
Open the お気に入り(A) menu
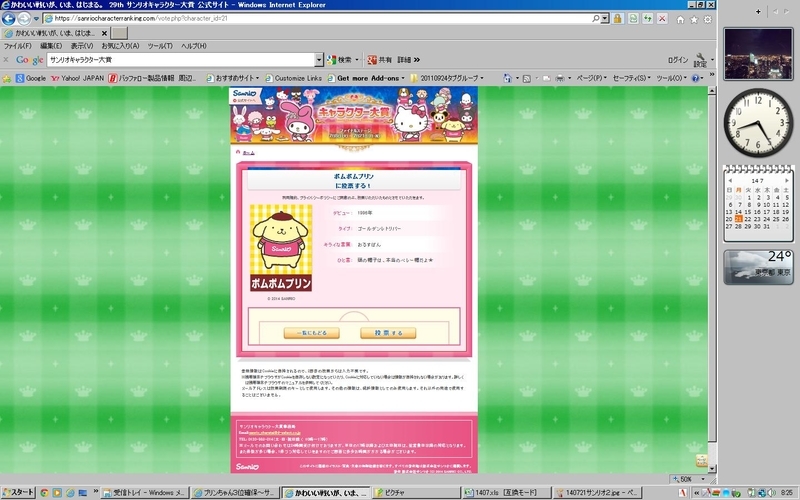[120, 46]
